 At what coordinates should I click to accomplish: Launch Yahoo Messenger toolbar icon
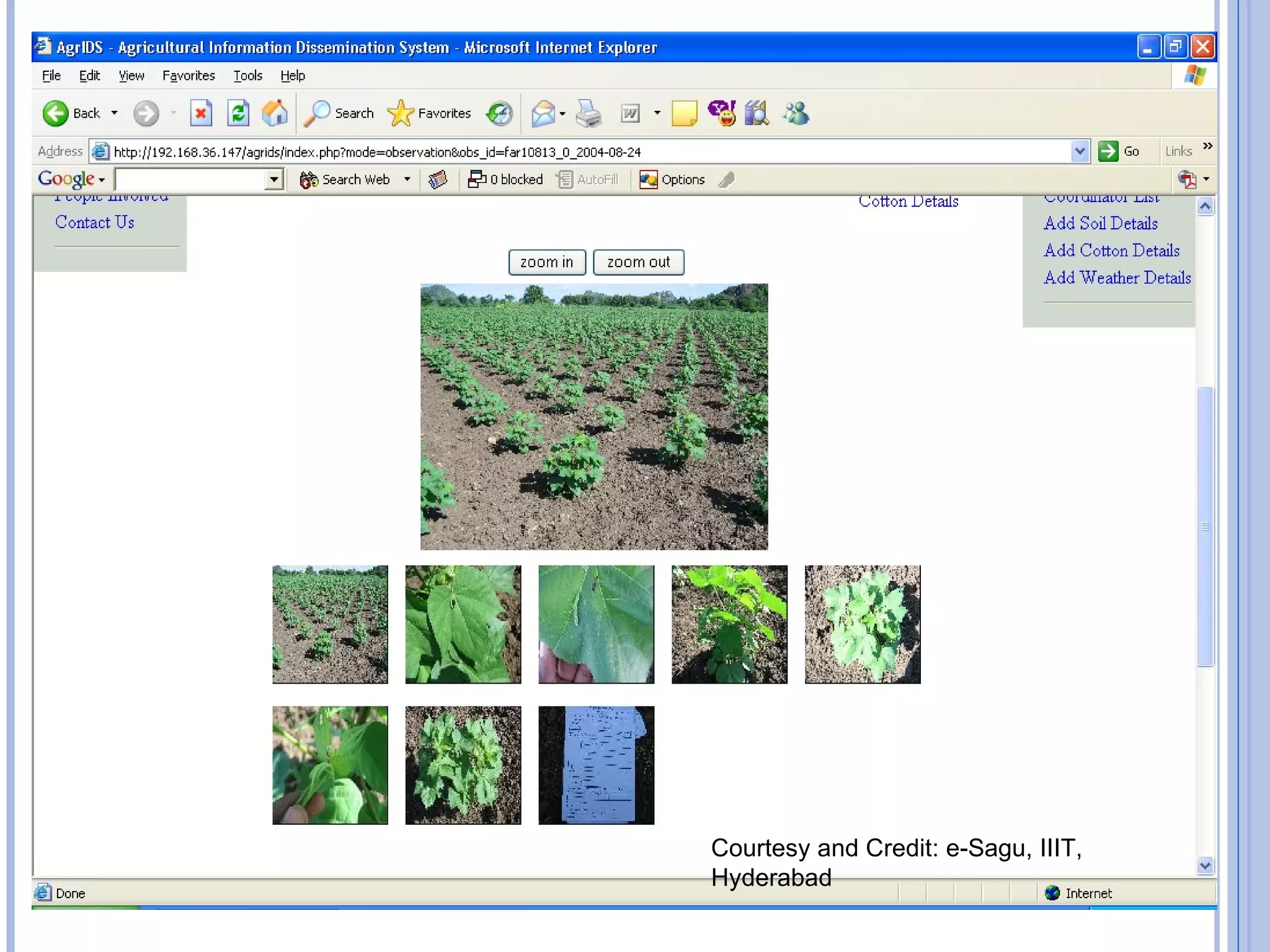721,113
